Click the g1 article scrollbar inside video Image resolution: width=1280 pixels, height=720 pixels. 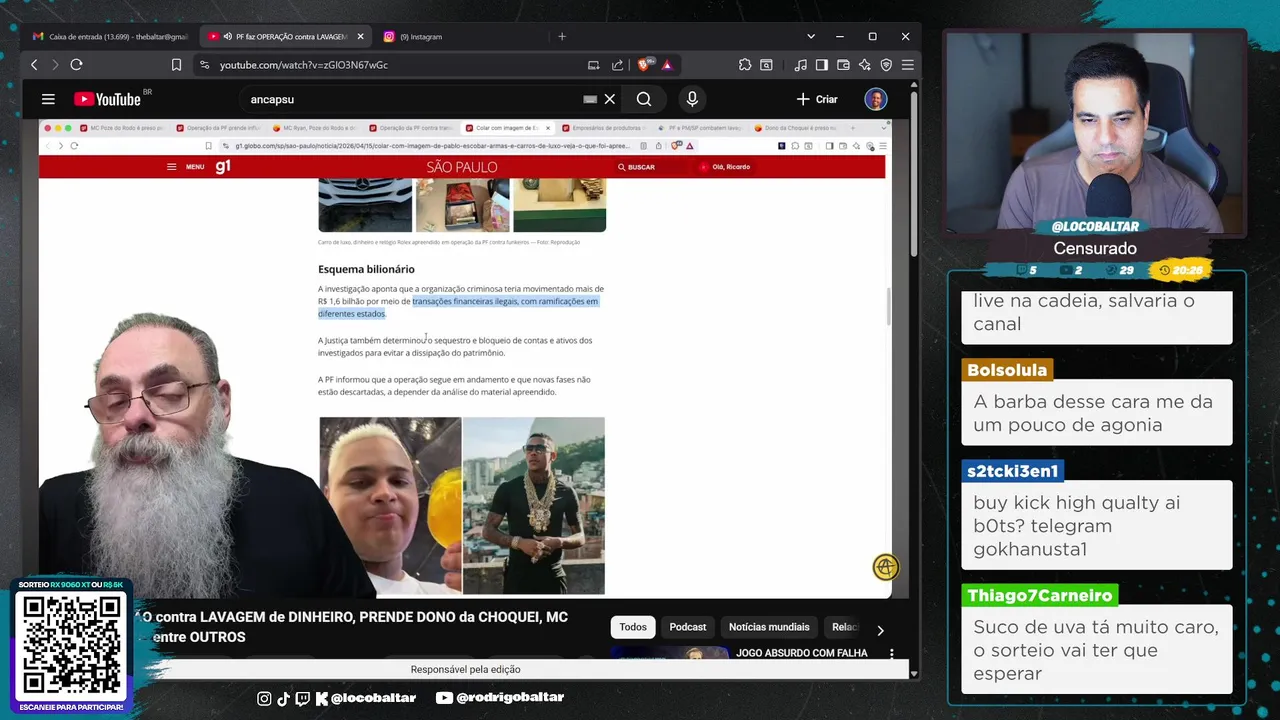point(888,306)
